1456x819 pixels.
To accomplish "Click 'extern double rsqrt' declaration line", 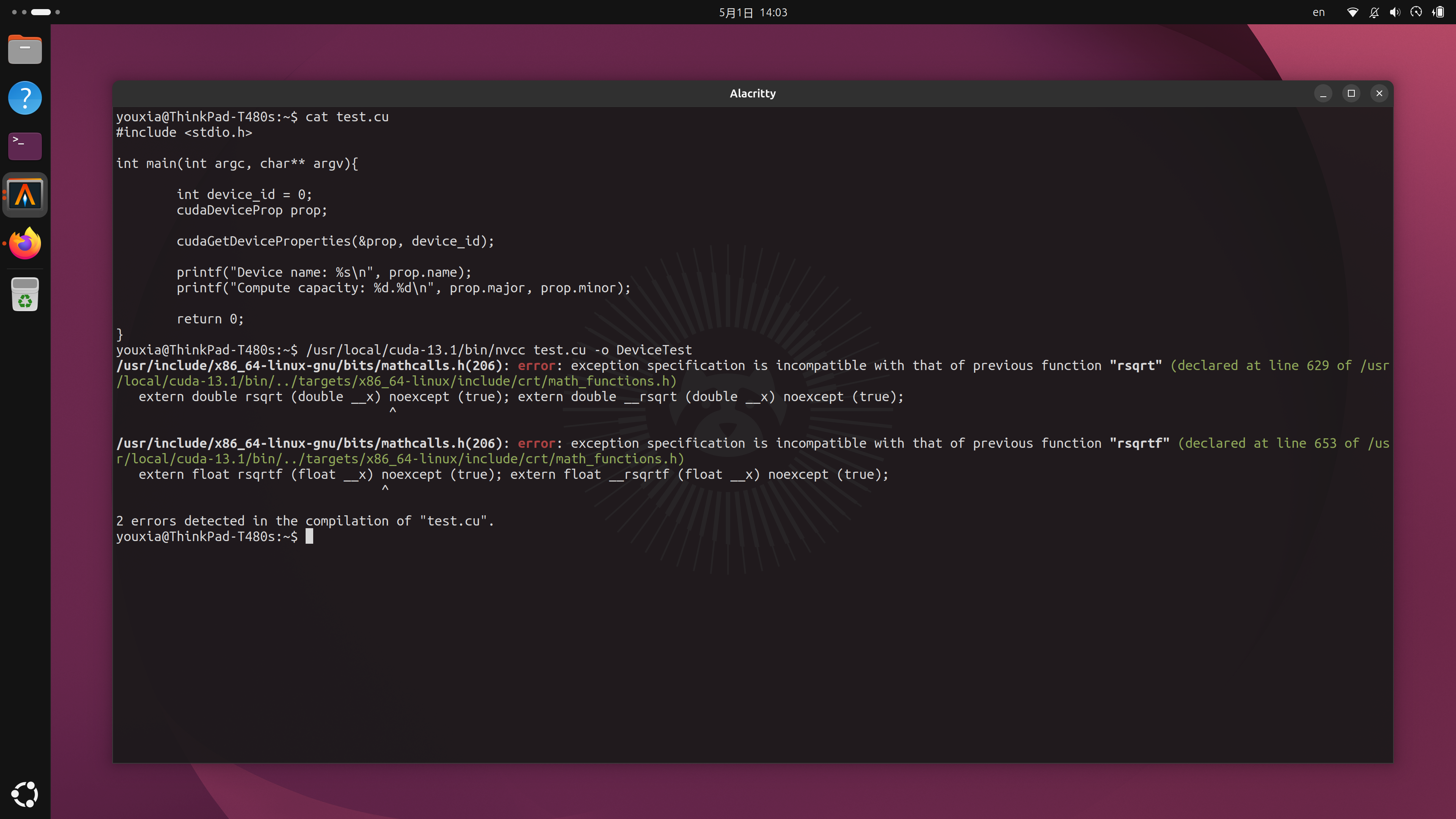I will [521, 397].
